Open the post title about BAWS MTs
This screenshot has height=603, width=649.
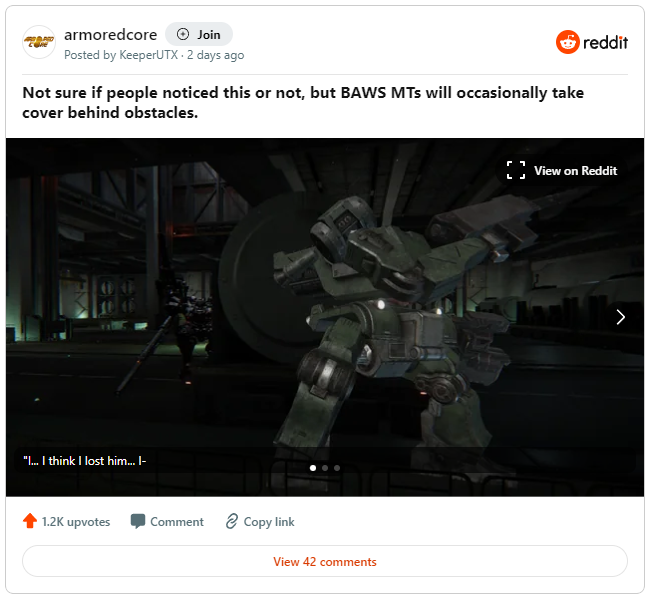coord(303,102)
